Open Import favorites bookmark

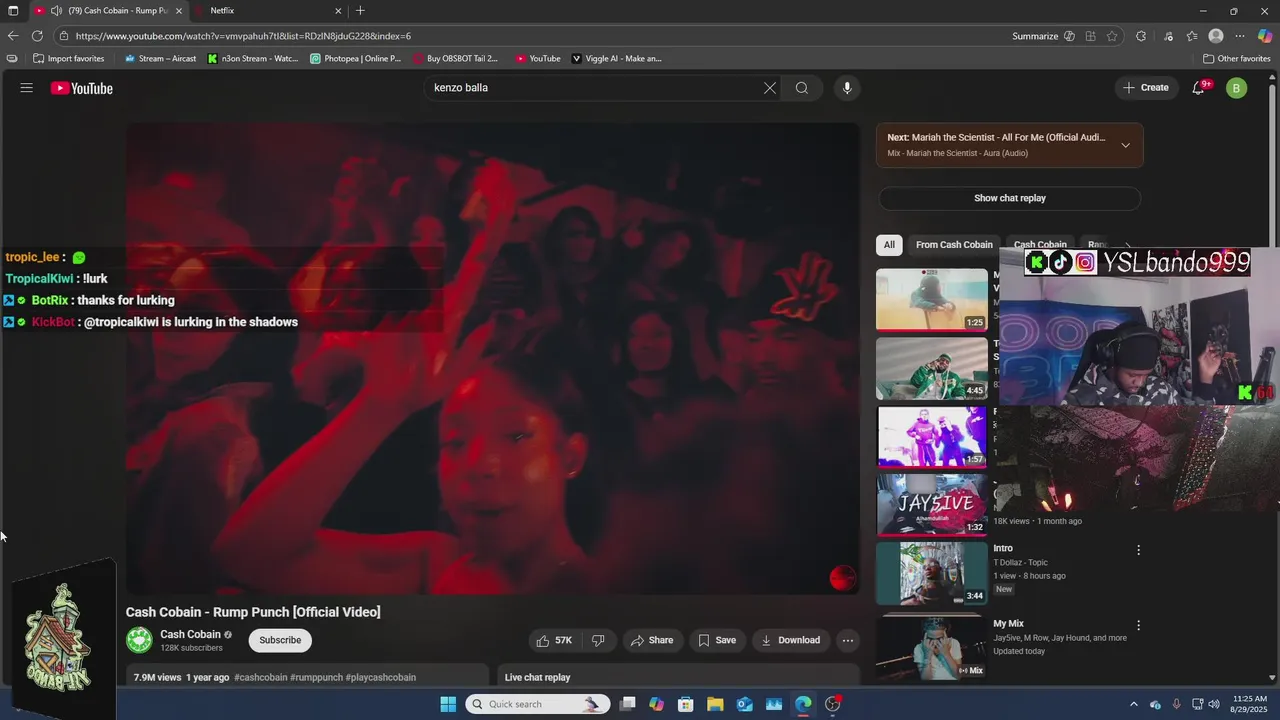pos(69,58)
